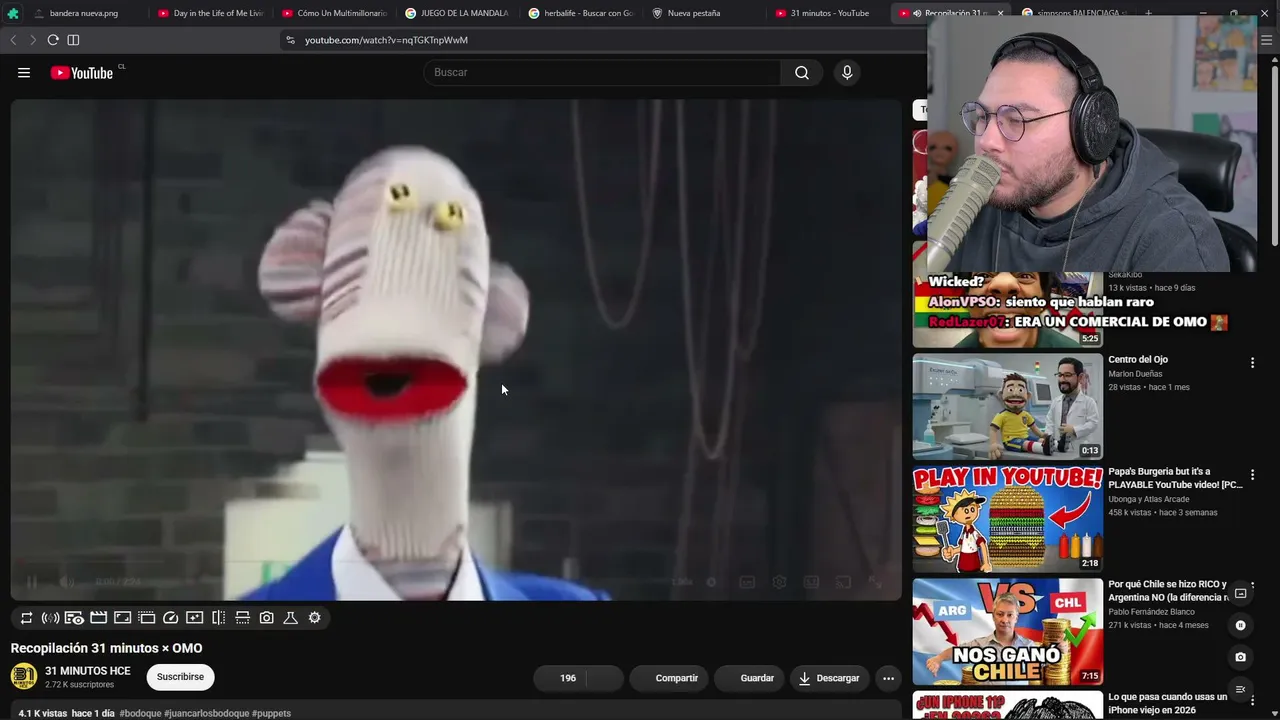Image resolution: width=1280 pixels, height=720 pixels.
Task: Switch to the herbalife search tab
Action: pos(581,13)
